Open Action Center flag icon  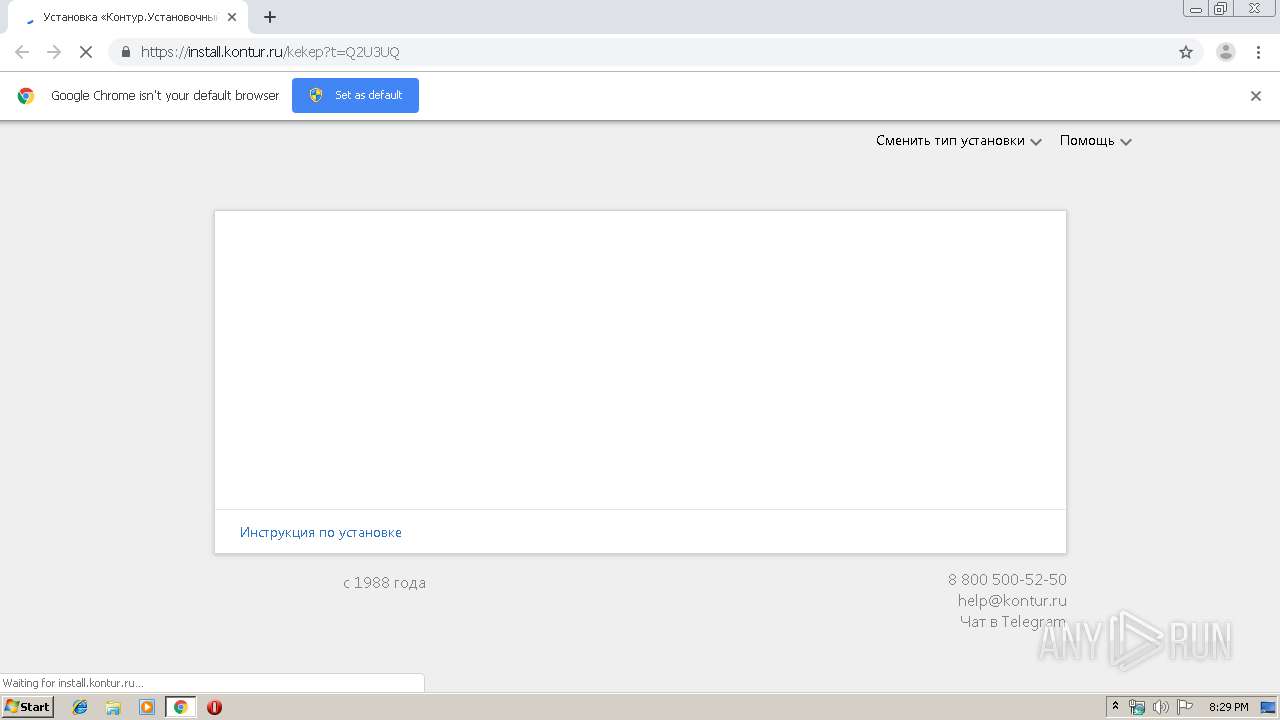tap(1184, 707)
